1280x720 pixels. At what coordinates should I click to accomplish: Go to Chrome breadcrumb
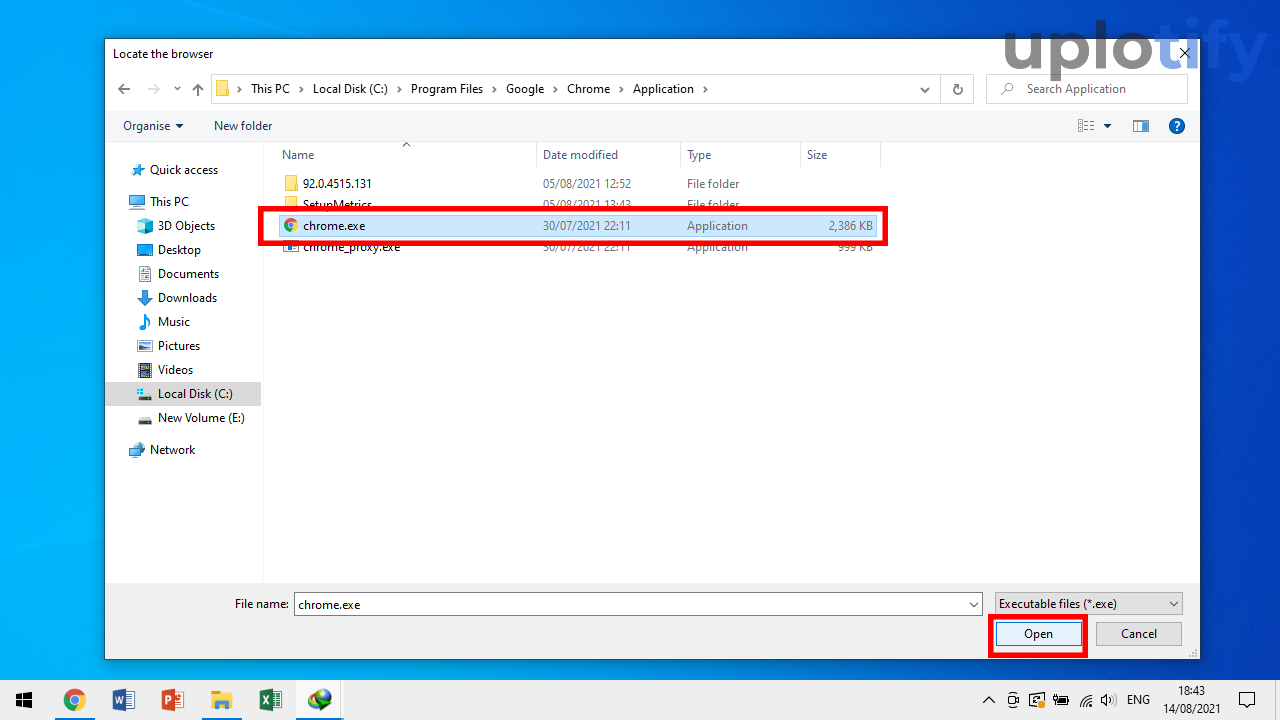point(588,89)
